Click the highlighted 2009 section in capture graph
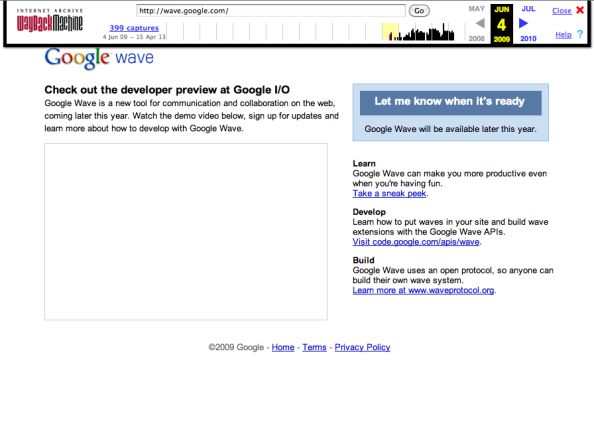Viewport: 594px width, 447px height. pyautogui.click(x=390, y=32)
